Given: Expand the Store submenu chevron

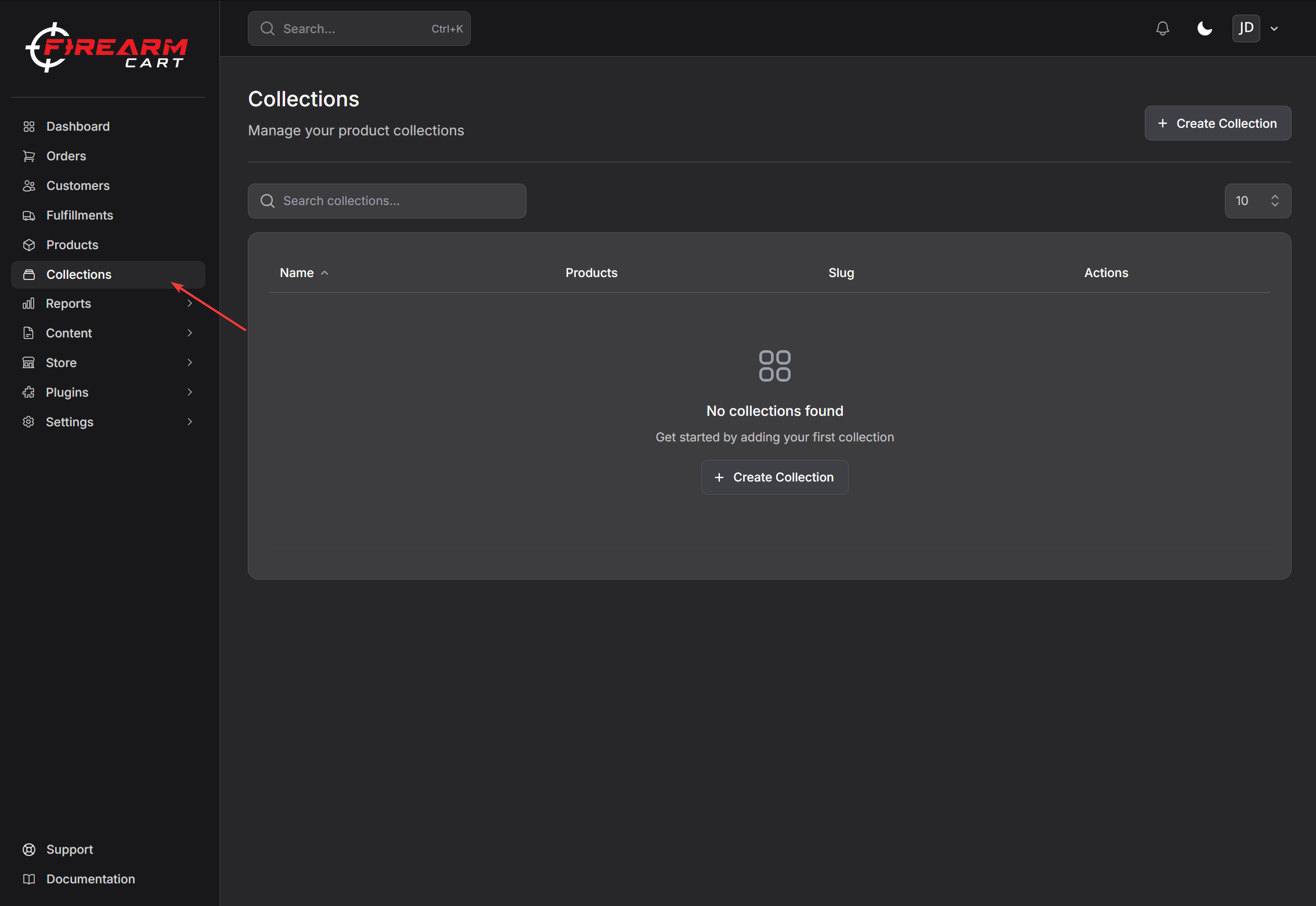Looking at the screenshot, I should pyautogui.click(x=190, y=362).
